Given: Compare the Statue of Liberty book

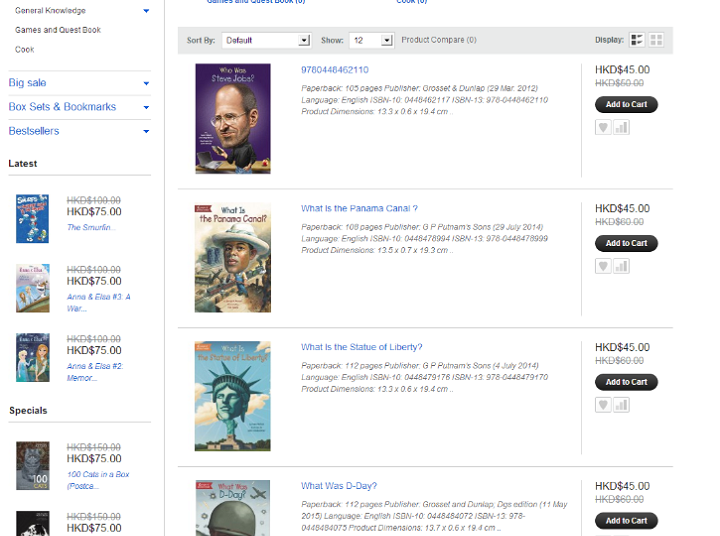Looking at the screenshot, I should (621, 405).
